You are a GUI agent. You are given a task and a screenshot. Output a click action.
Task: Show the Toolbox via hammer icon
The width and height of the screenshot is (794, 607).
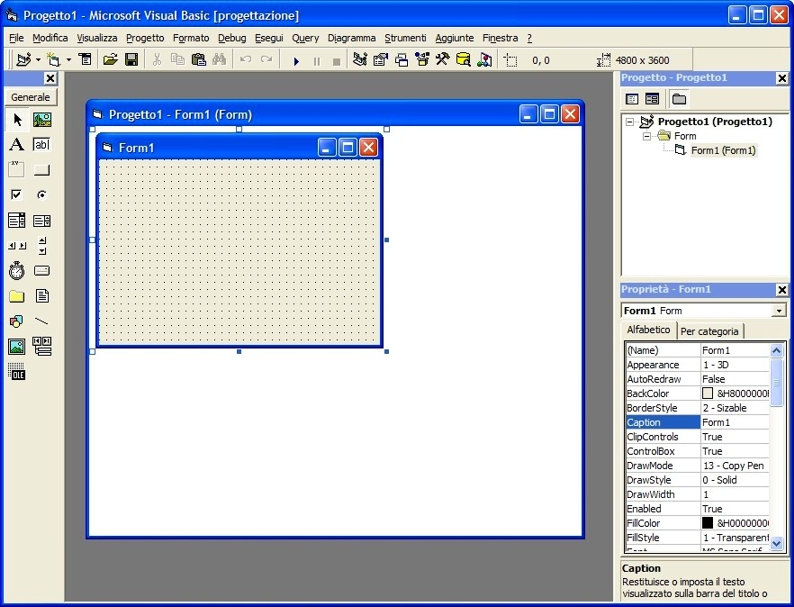click(442, 60)
